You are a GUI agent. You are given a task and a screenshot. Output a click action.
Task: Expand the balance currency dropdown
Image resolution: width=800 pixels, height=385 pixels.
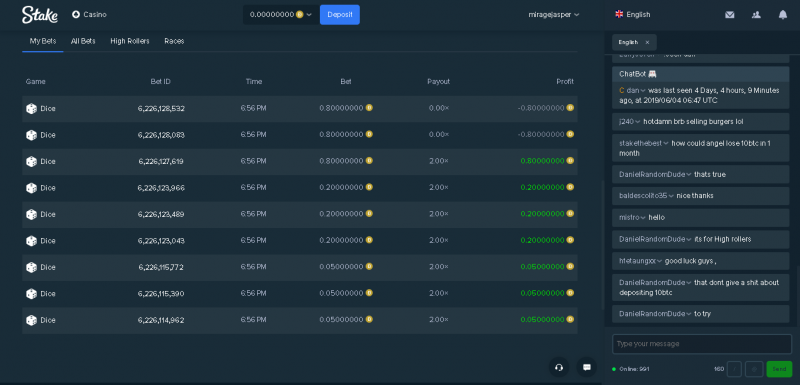click(x=309, y=15)
